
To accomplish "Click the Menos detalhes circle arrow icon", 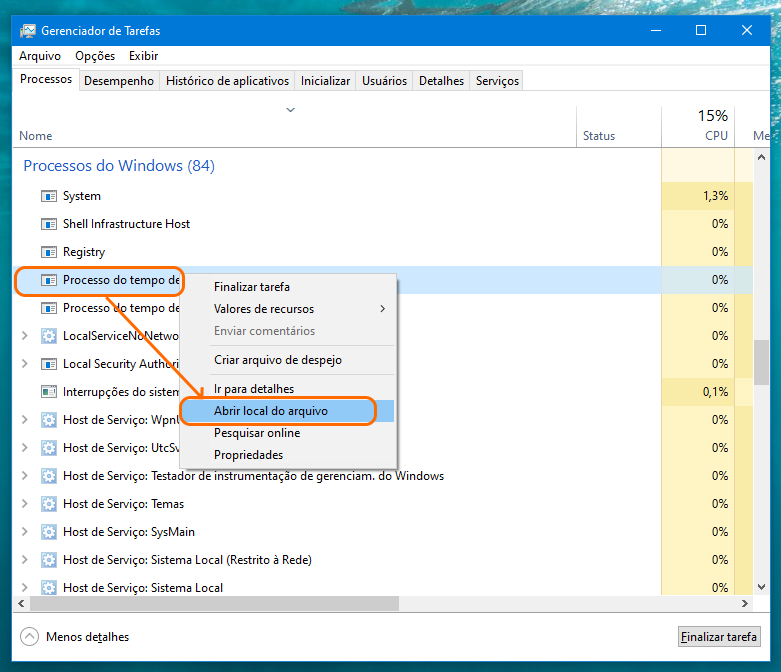I will tap(29, 637).
